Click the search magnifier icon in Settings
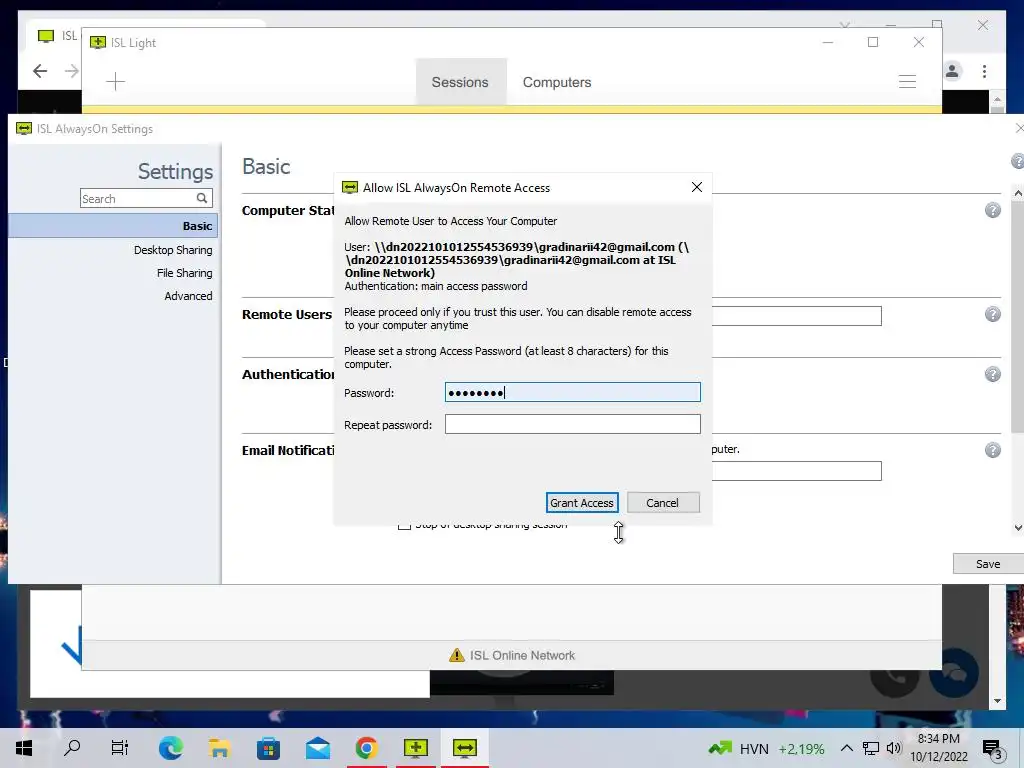The height and width of the screenshot is (768, 1024). point(202,198)
